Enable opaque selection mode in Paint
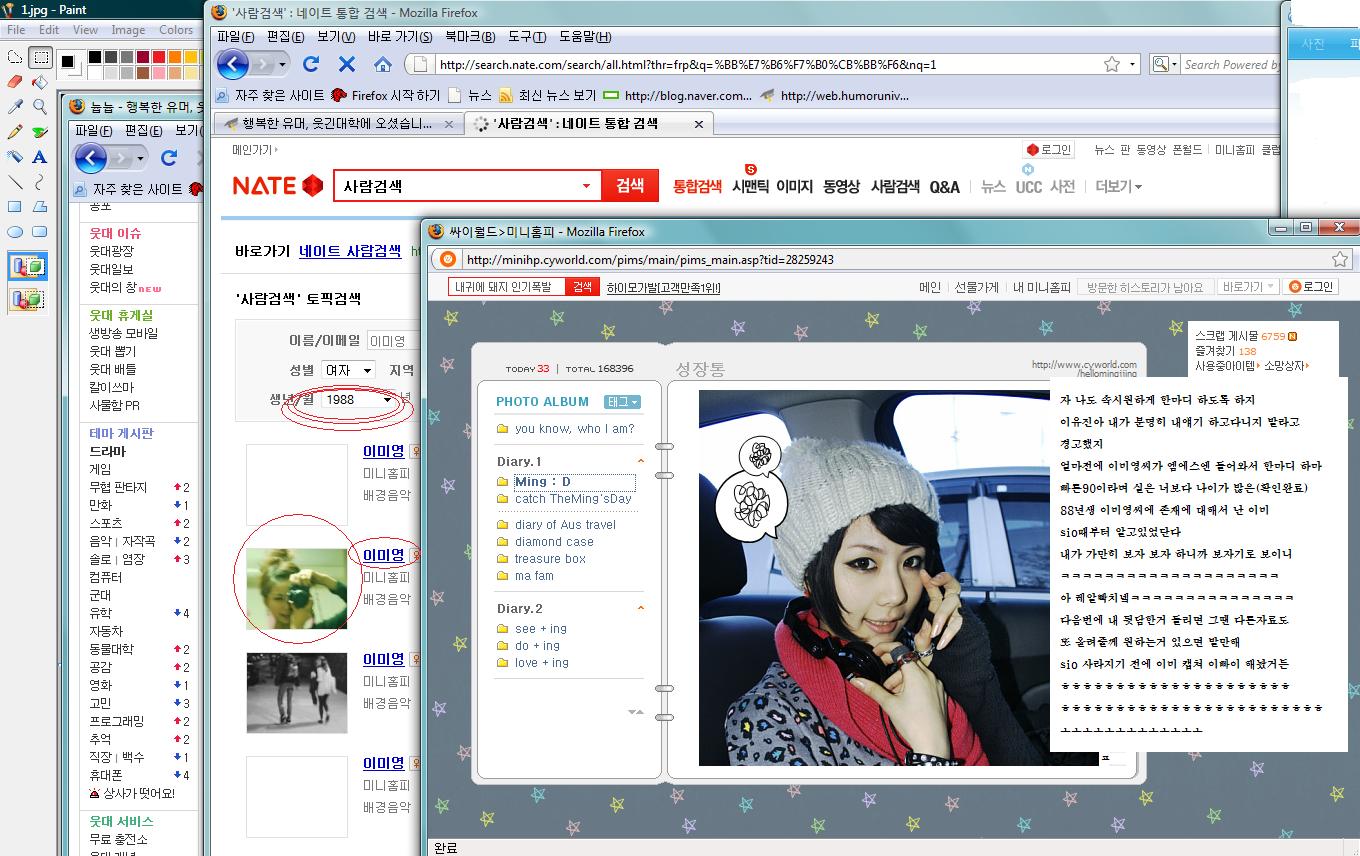The image size is (1360, 856). (27, 267)
